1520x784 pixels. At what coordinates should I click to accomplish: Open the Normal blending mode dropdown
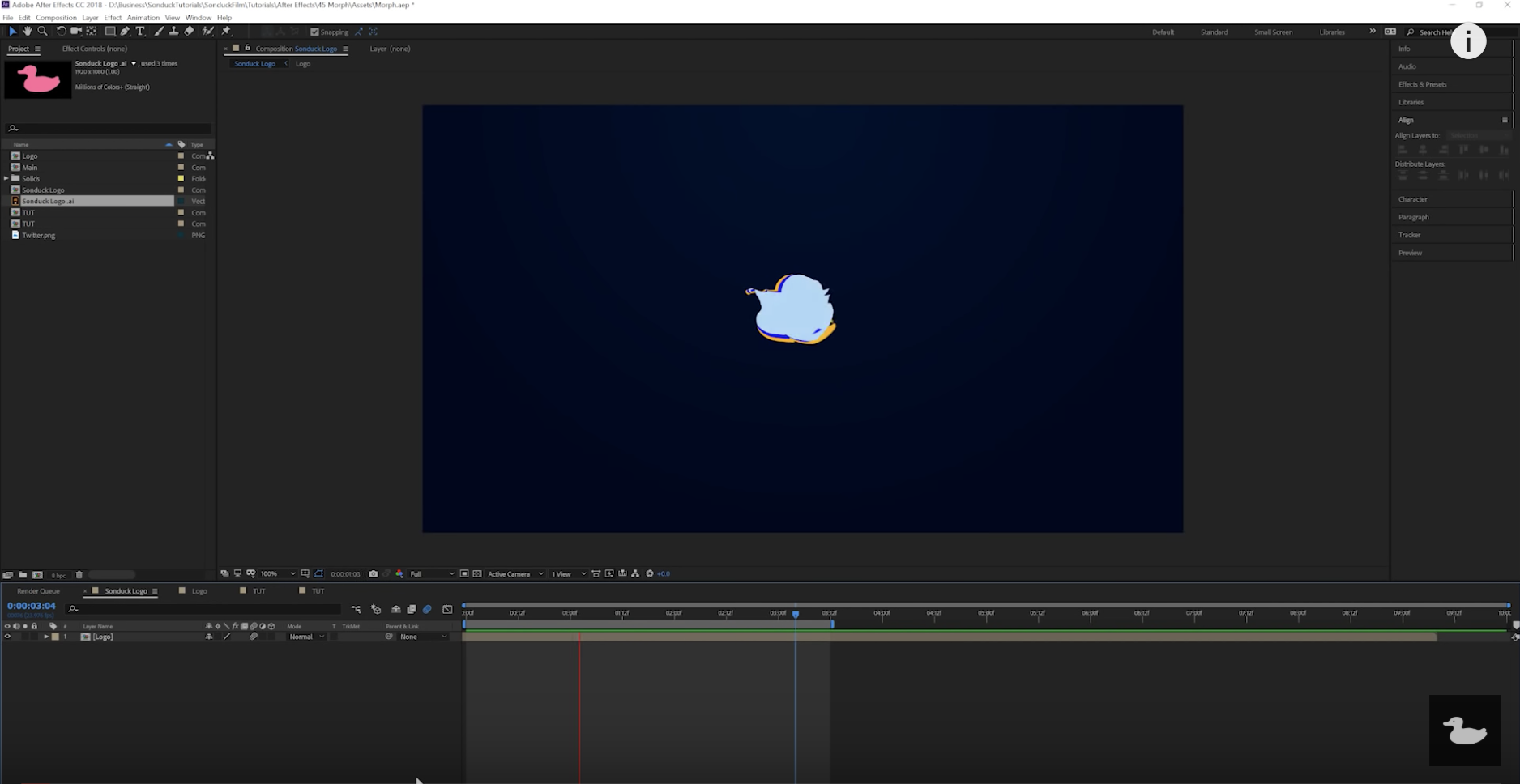coord(306,637)
